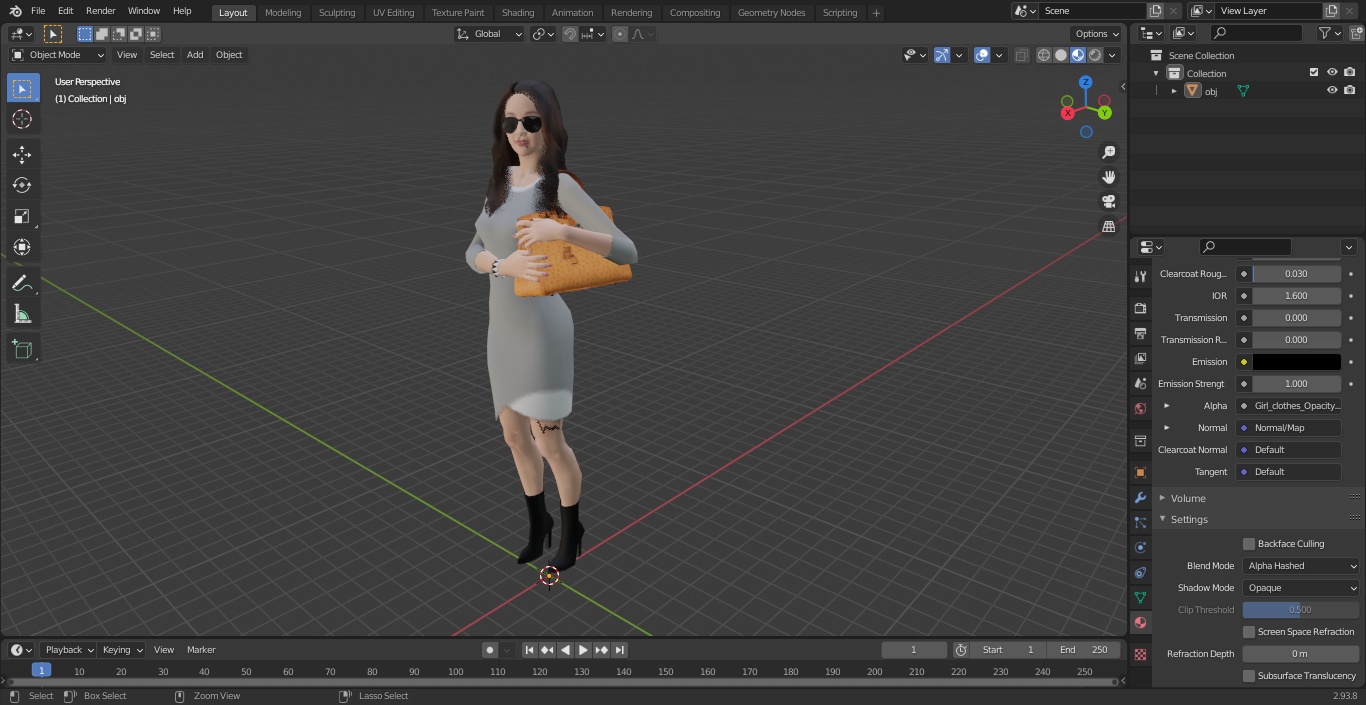Expand the Alpha input row
1366x705 pixels.
1166,406
